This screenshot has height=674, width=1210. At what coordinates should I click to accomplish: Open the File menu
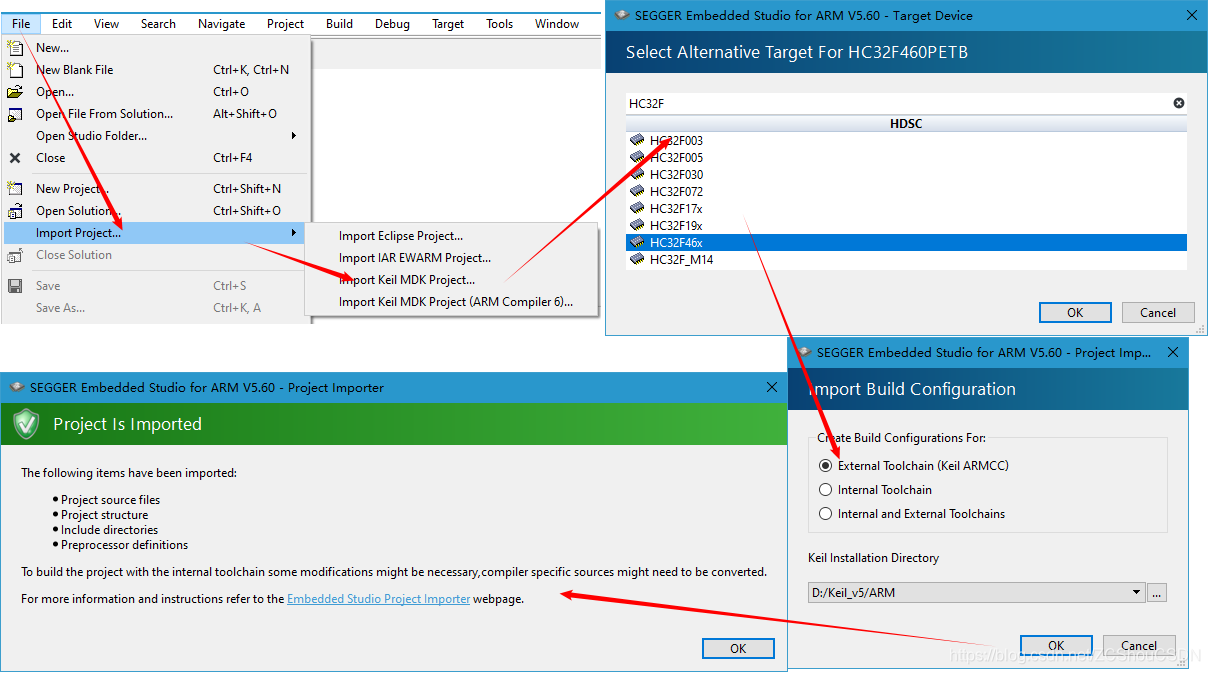(21, 23)
